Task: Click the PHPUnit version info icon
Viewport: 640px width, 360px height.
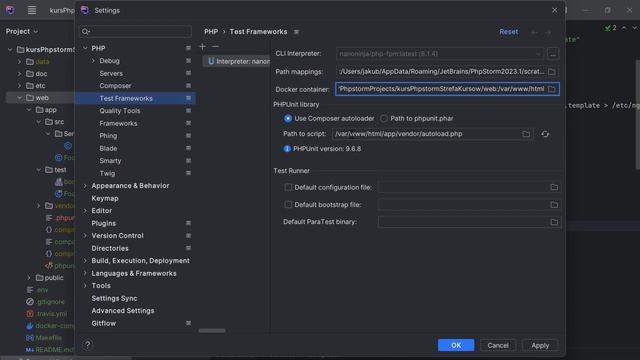Action: 287,149
